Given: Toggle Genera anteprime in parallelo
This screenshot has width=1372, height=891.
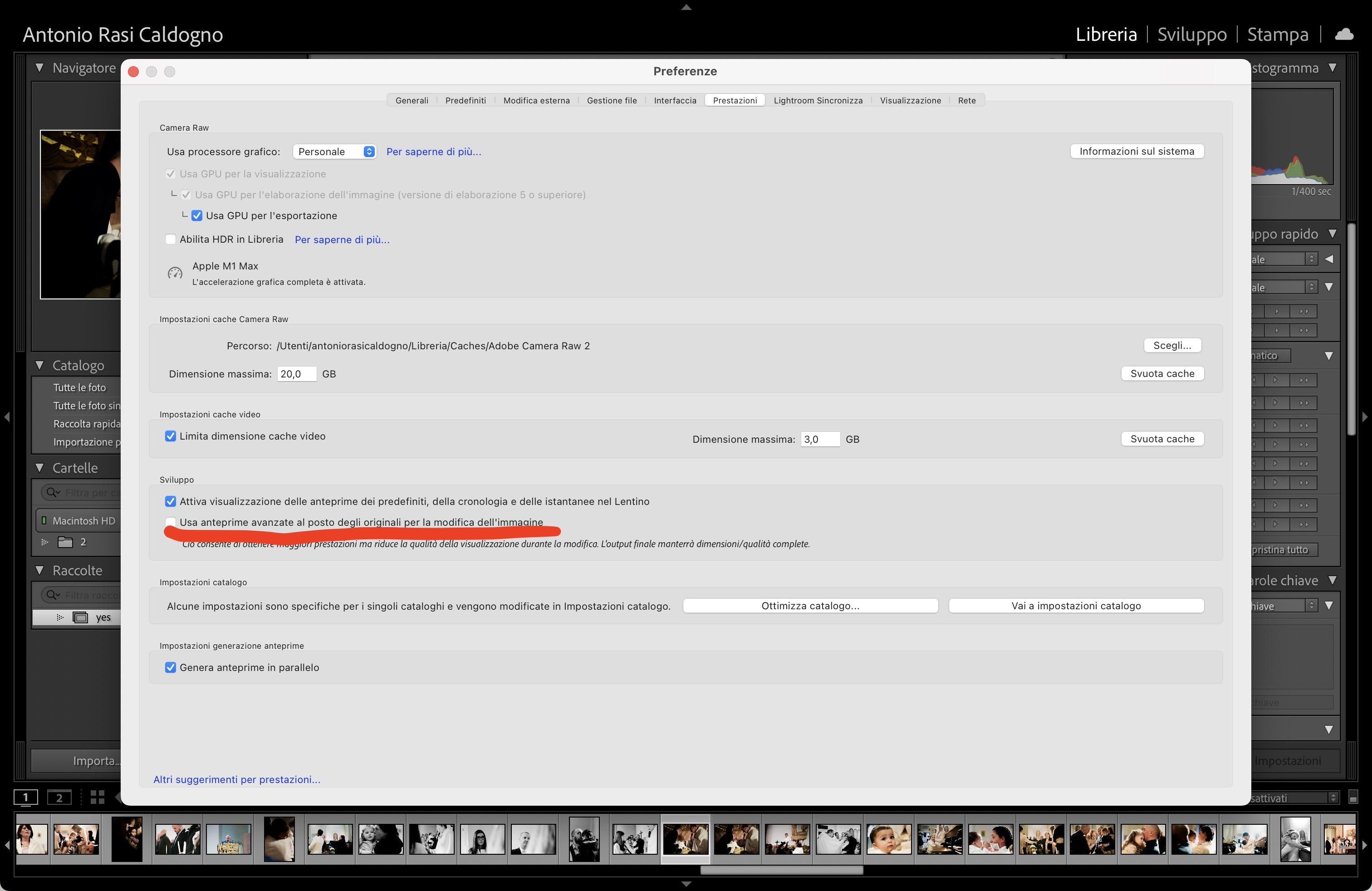Looking at the screenshot, I should pyautogui.click(x=171, y=667).
